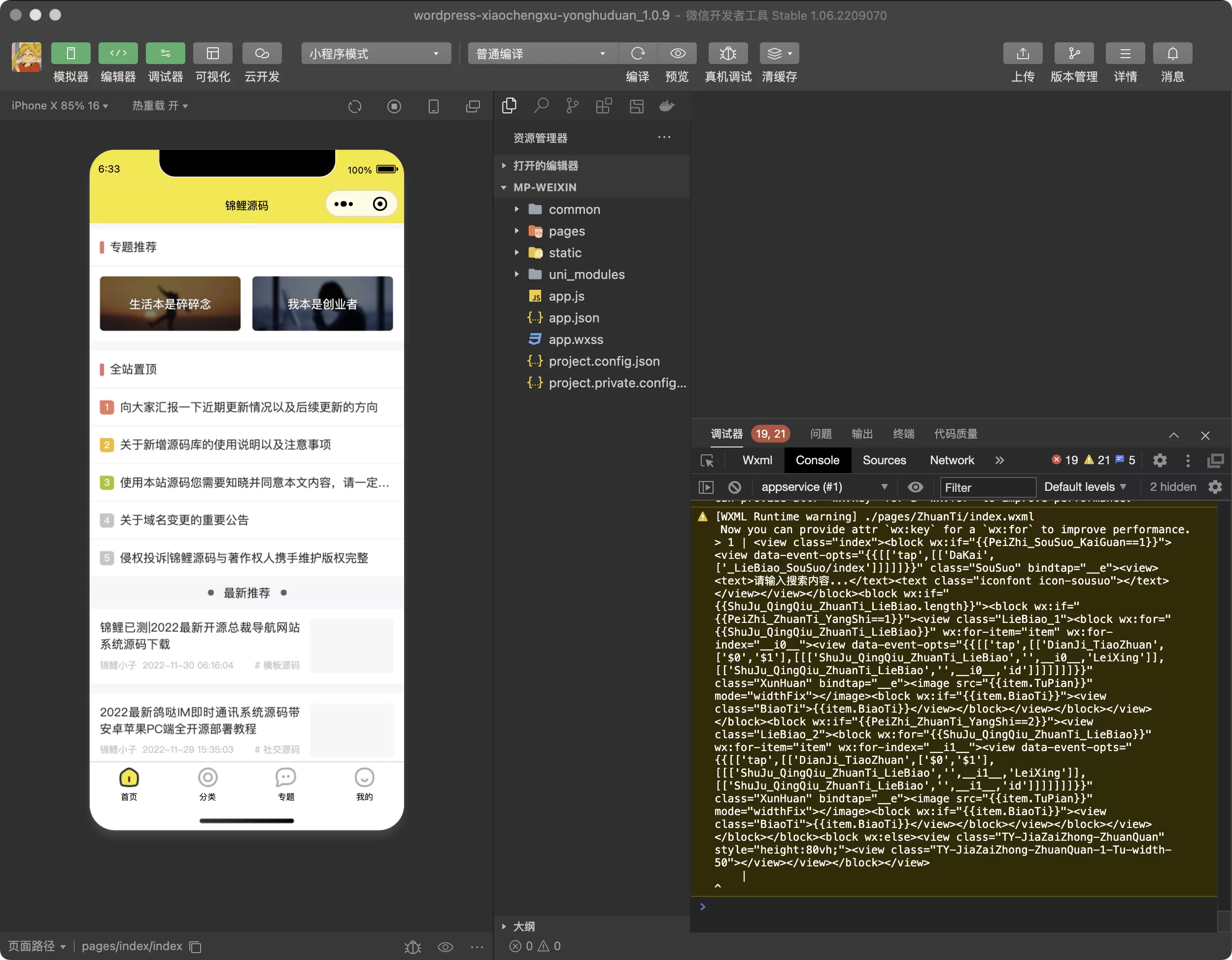This screenshot has height=960, width=1232.
Task: Show more devtools tabs chevron
Action: [x=999, y=460]
